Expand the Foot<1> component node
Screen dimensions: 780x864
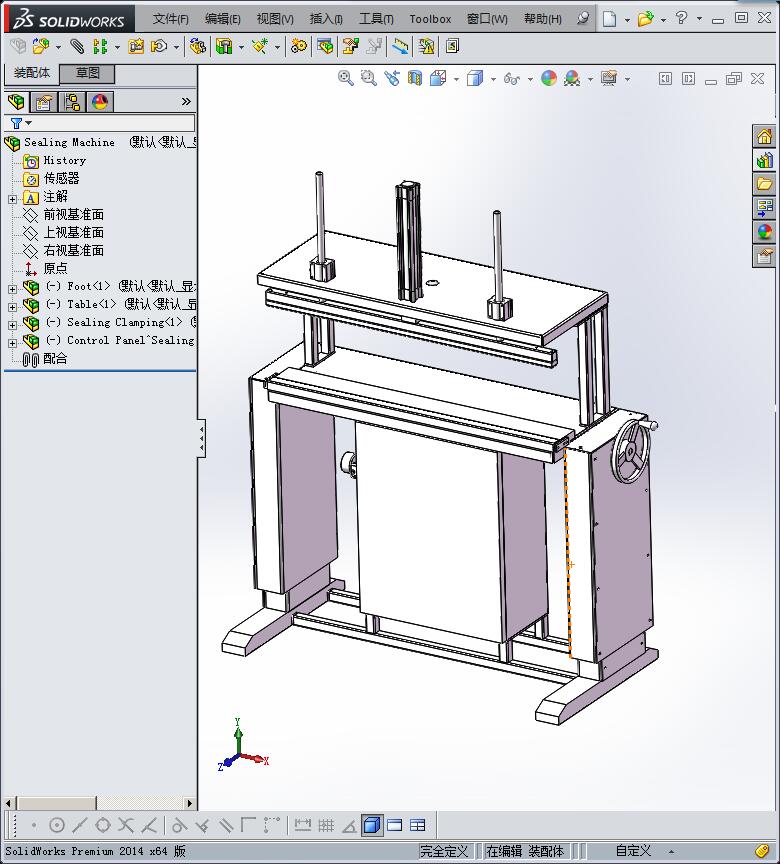click(x=13, y=289)
